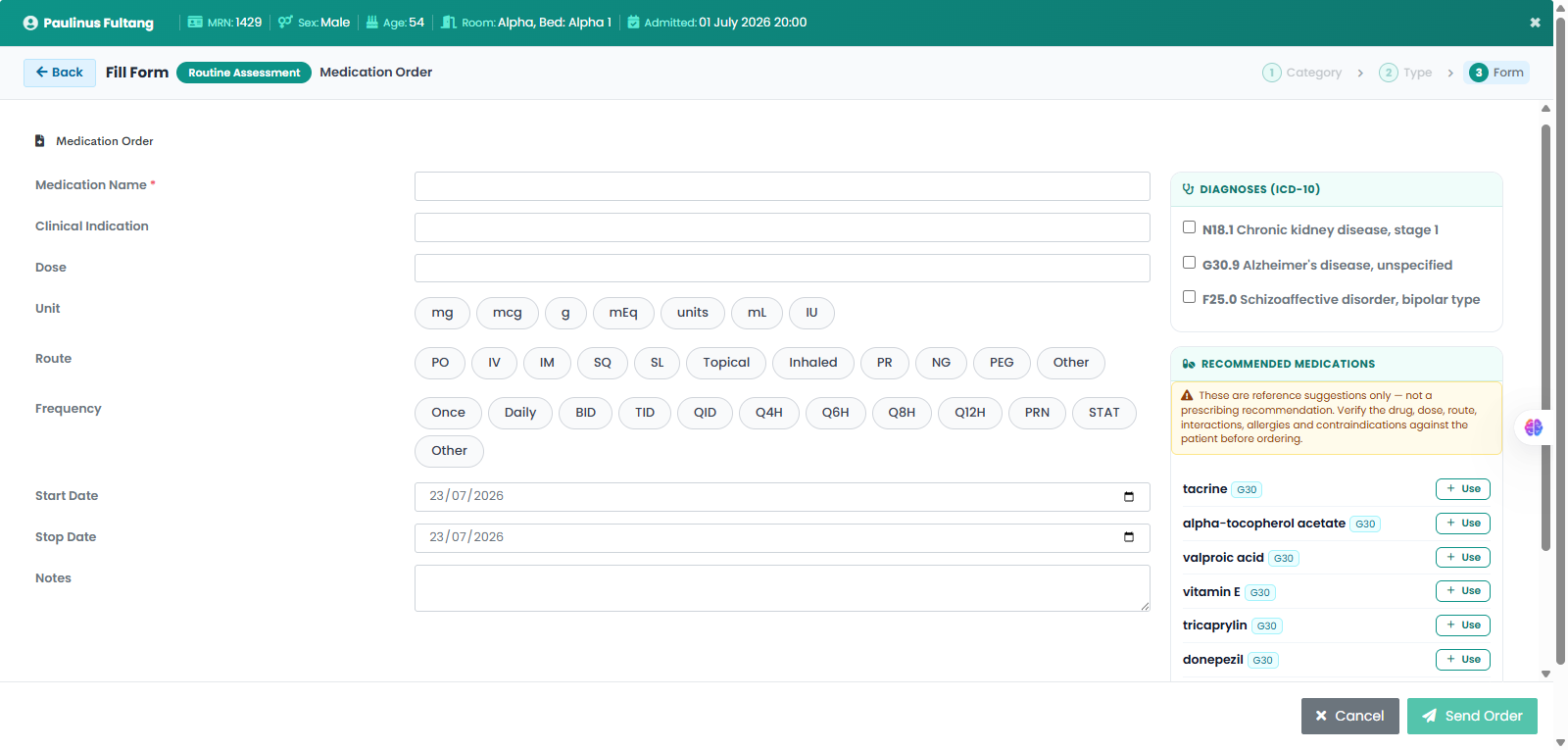Image resolution: width=1568 pixels, height=750 pixels.
Task: Choose the NG route
Action: [x=941, y=363]
